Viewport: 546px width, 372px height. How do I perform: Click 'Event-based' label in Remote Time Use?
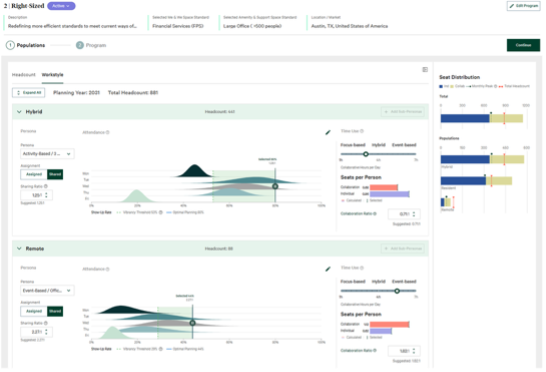[x=404, y=281]
